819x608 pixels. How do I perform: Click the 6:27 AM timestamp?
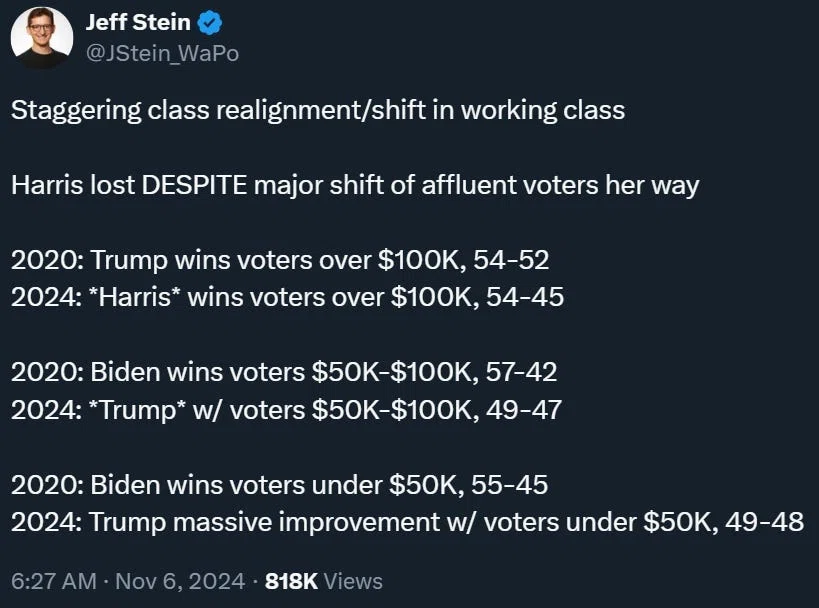[x=54, y=581]
